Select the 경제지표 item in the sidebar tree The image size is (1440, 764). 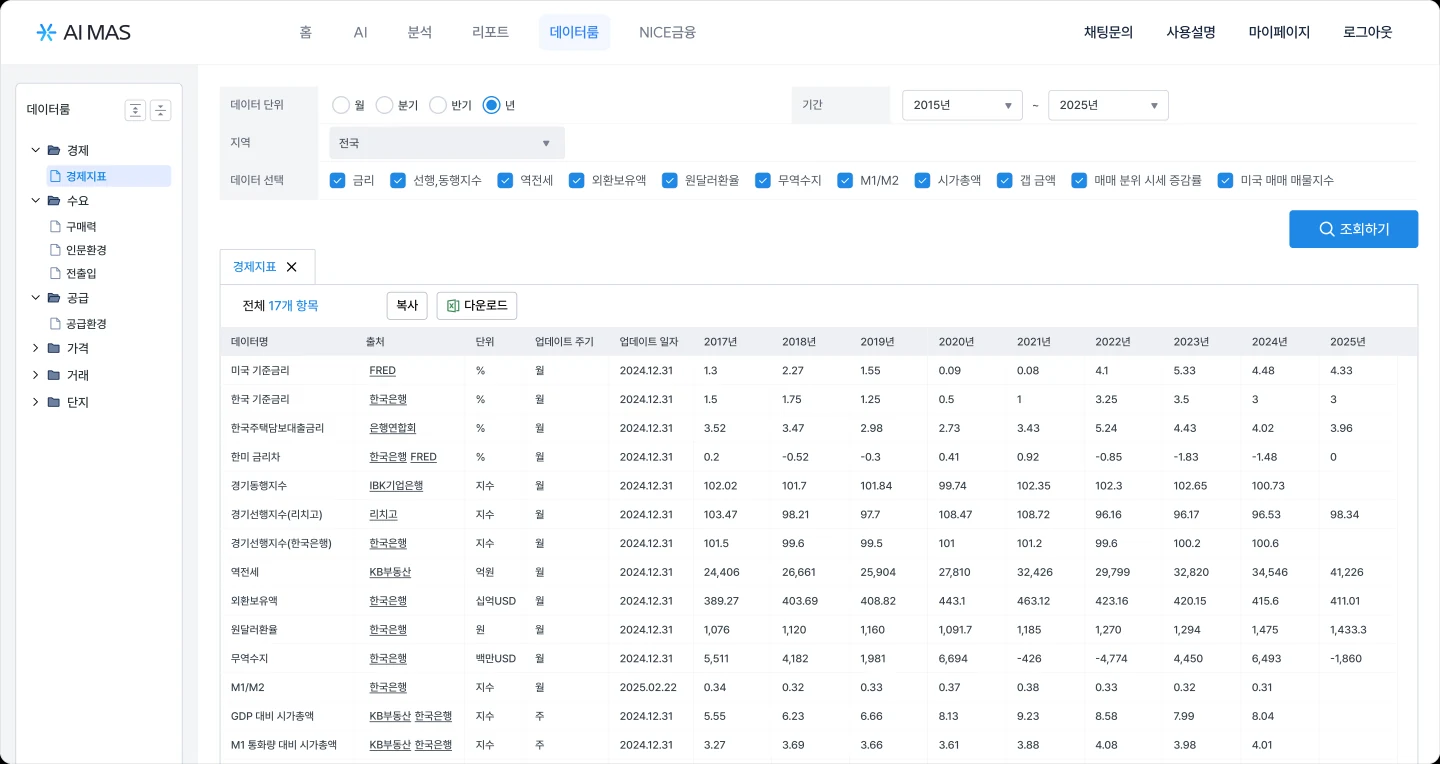(x=109, y=176)
